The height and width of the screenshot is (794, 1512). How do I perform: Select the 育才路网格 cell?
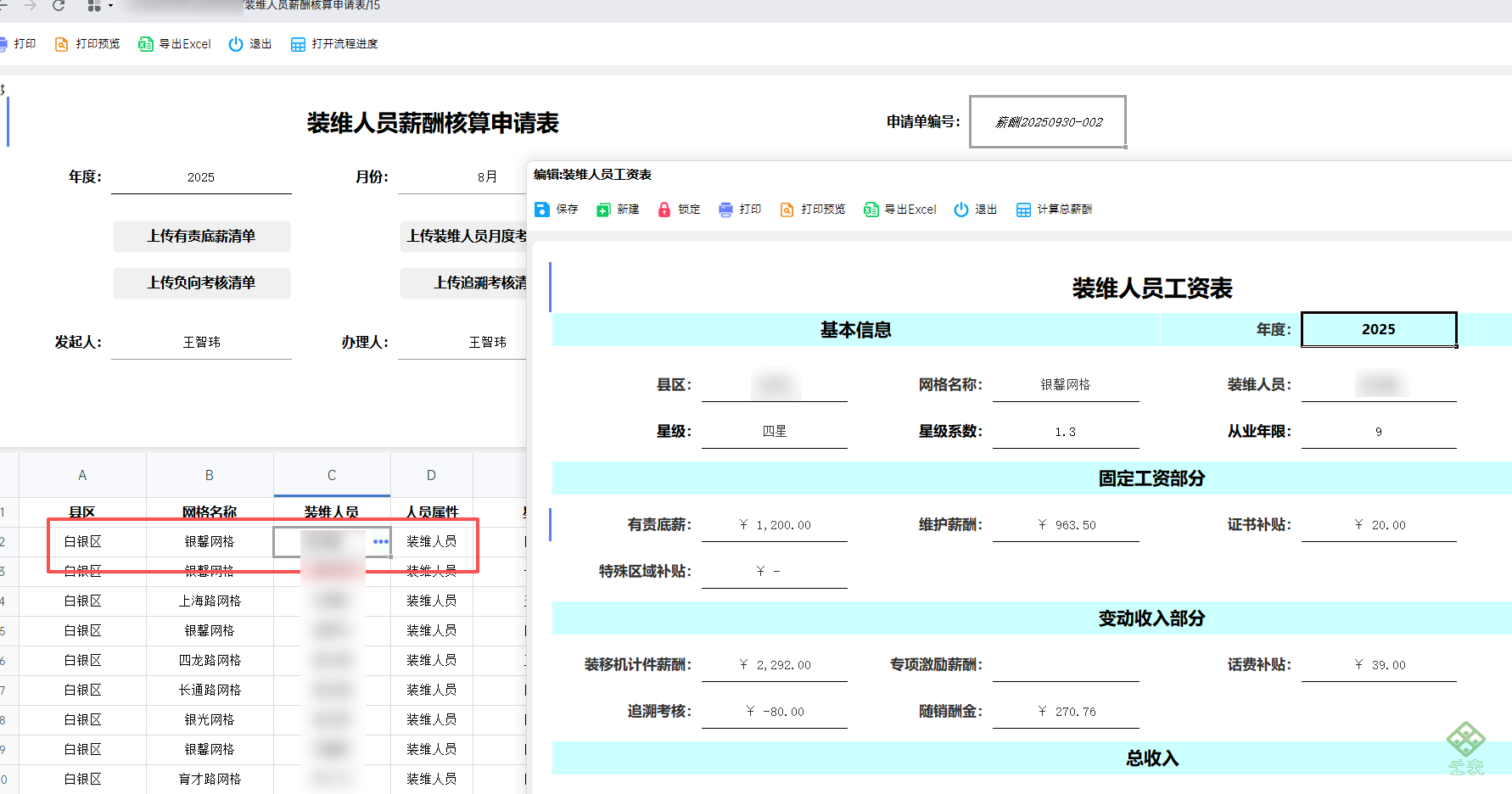tap(210, 779)
